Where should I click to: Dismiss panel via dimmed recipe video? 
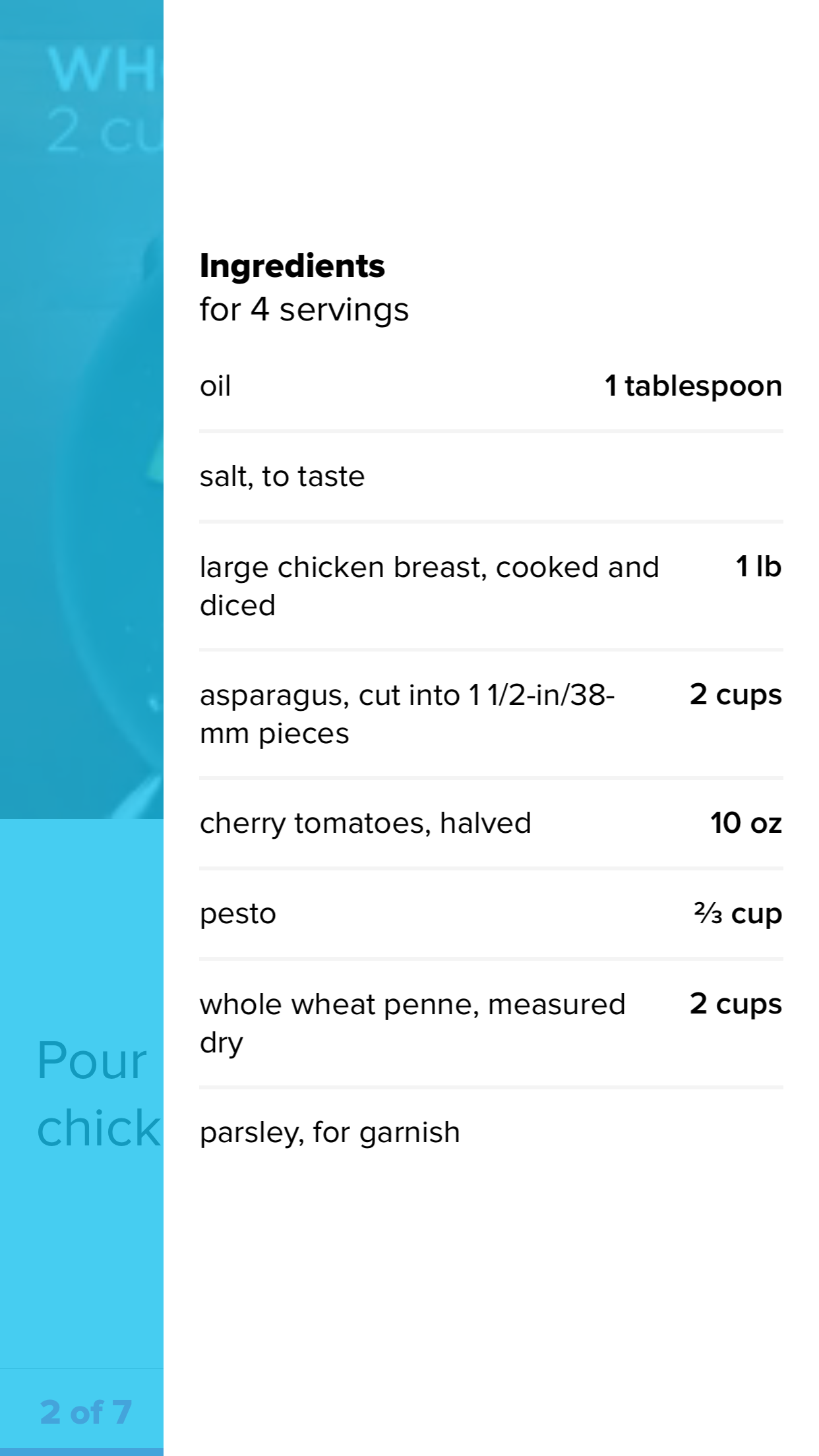82,409
